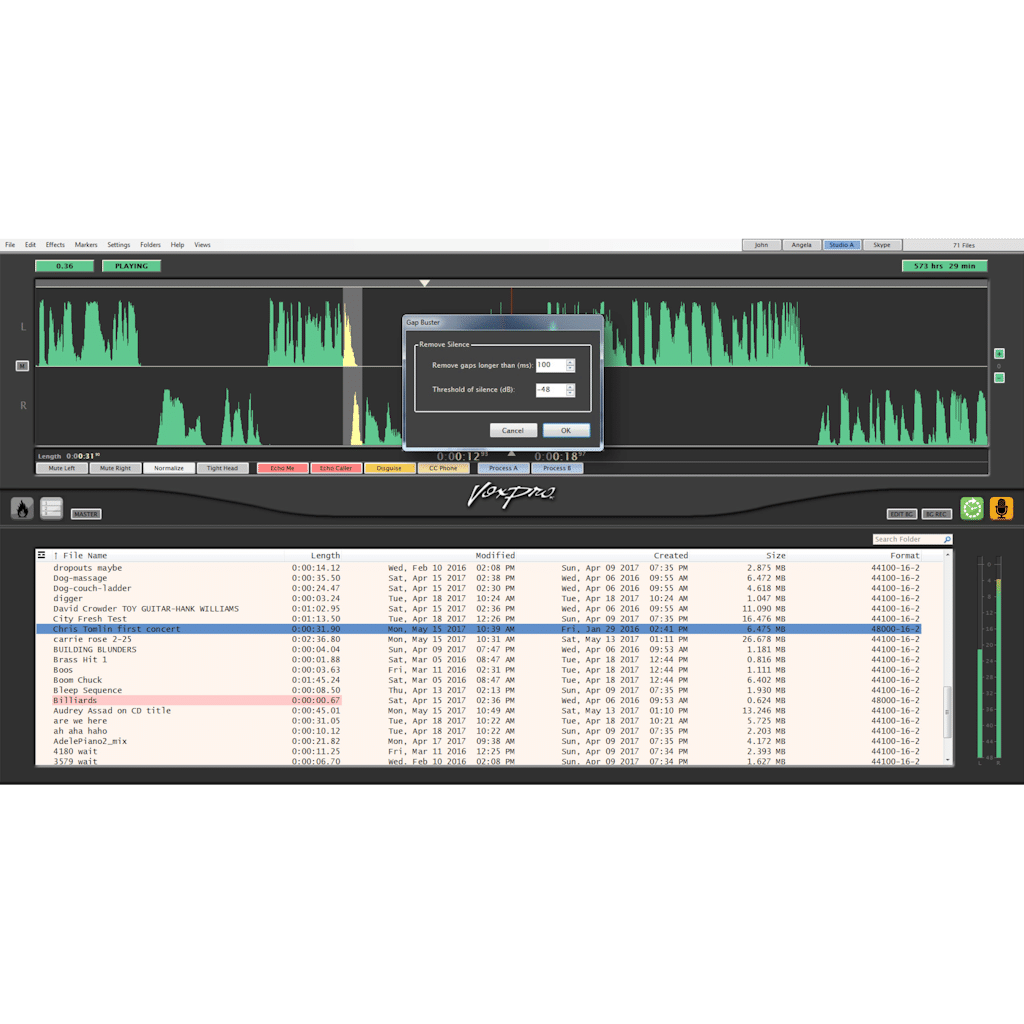Viewport: 1024px width, 1024px height.
Task: Apply the Normalize effect button
Action: 169,468
